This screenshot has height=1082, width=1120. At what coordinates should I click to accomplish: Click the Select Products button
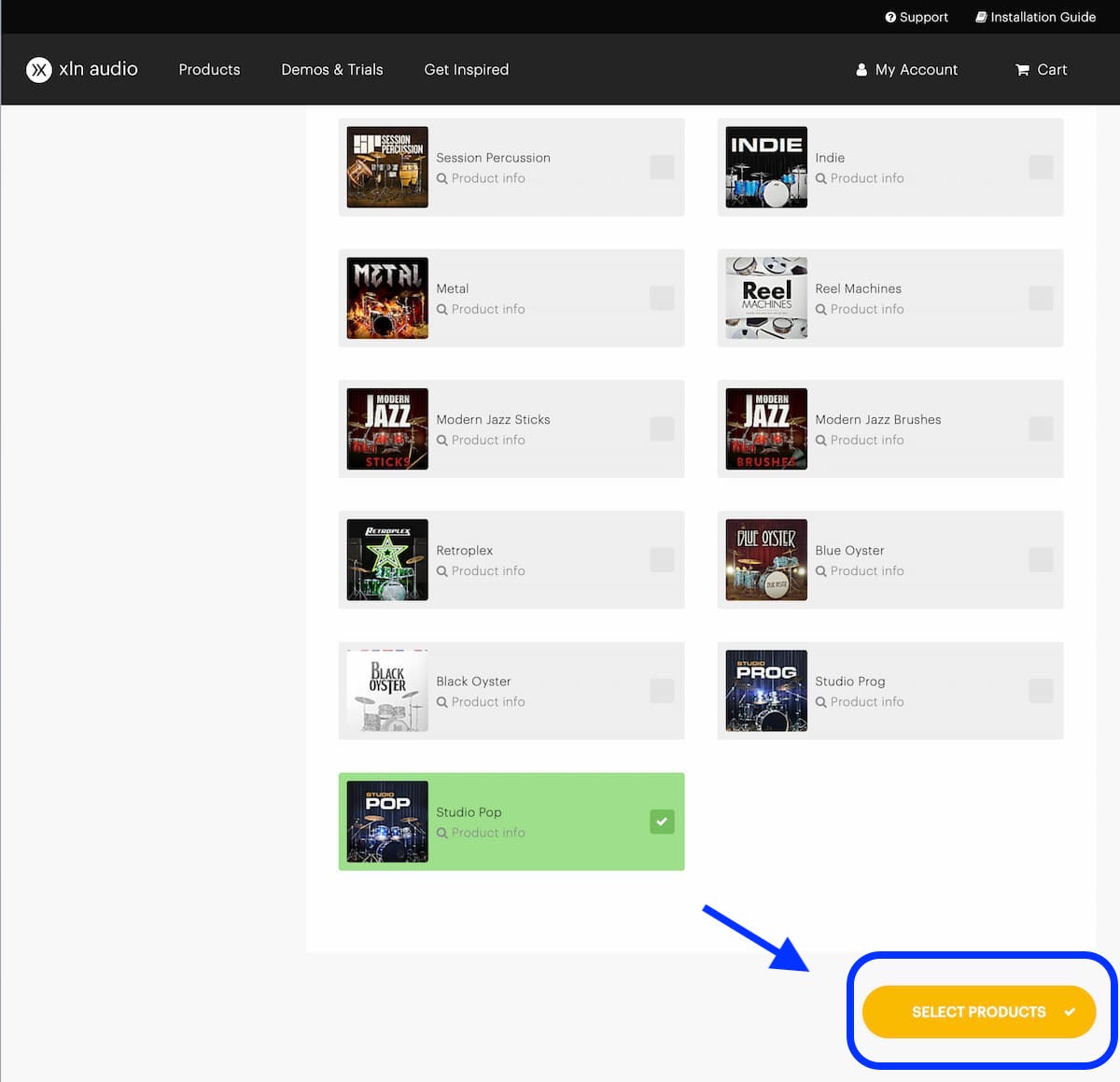(979, 1012)
